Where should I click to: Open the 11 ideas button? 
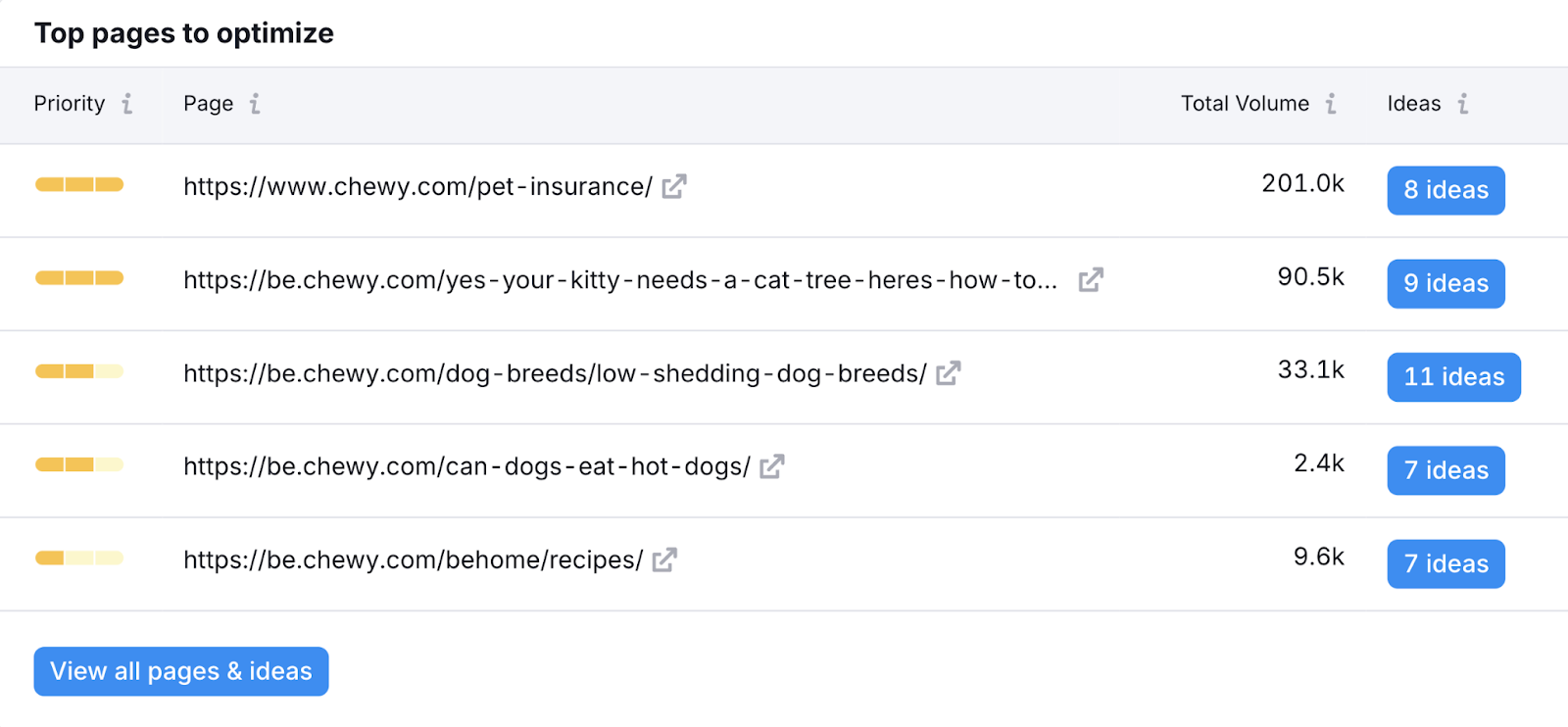click(x=1453, y=377)
